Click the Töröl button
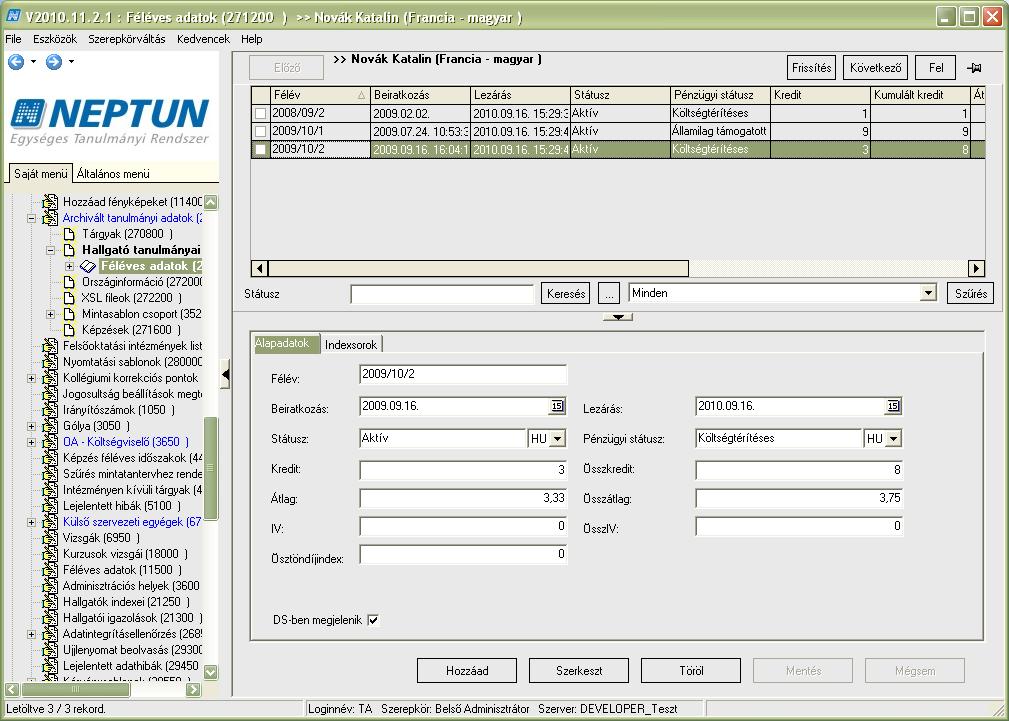This screenshot has height=721, width=1009. pyautogui.click(x=691, y=671)
